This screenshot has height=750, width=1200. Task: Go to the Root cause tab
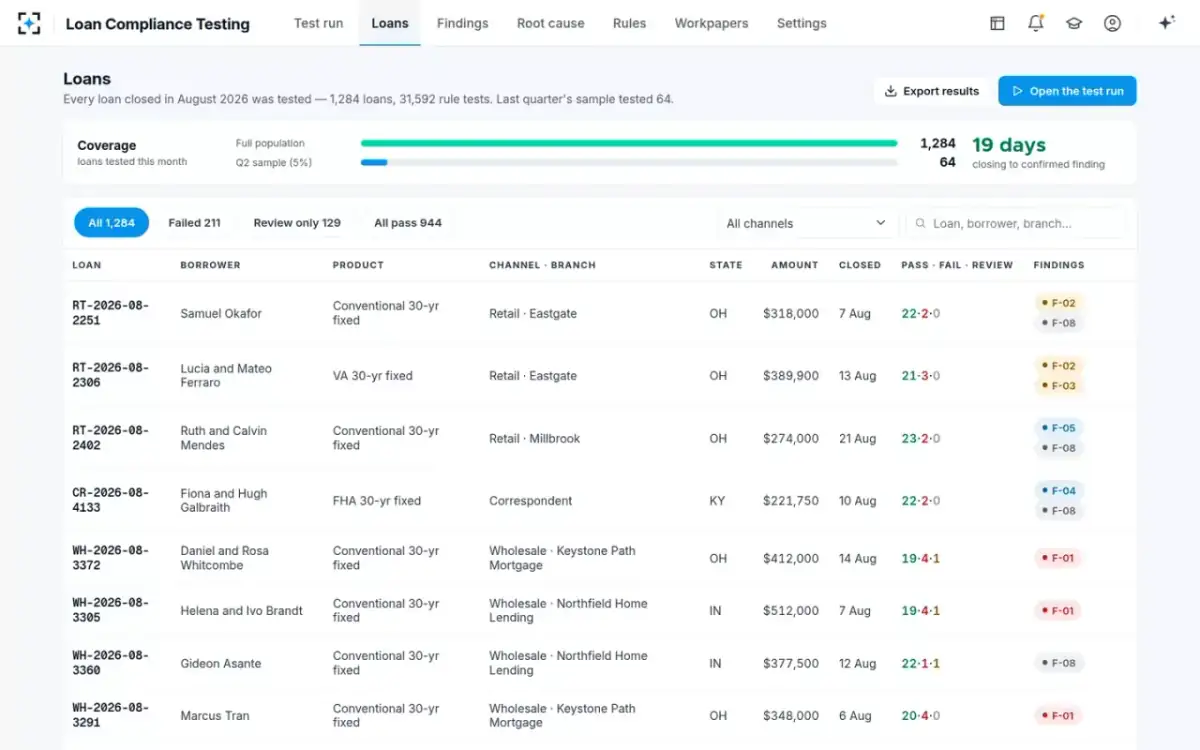click(550, 23)
